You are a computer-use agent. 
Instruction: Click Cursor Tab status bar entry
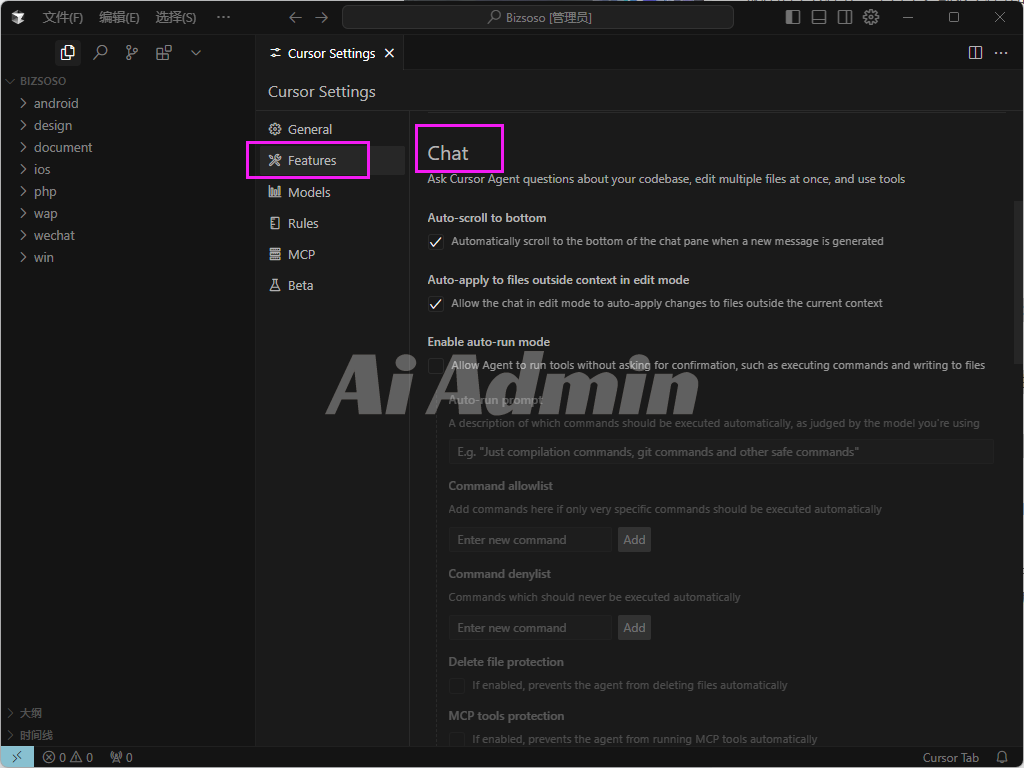[x=950, y=758]
